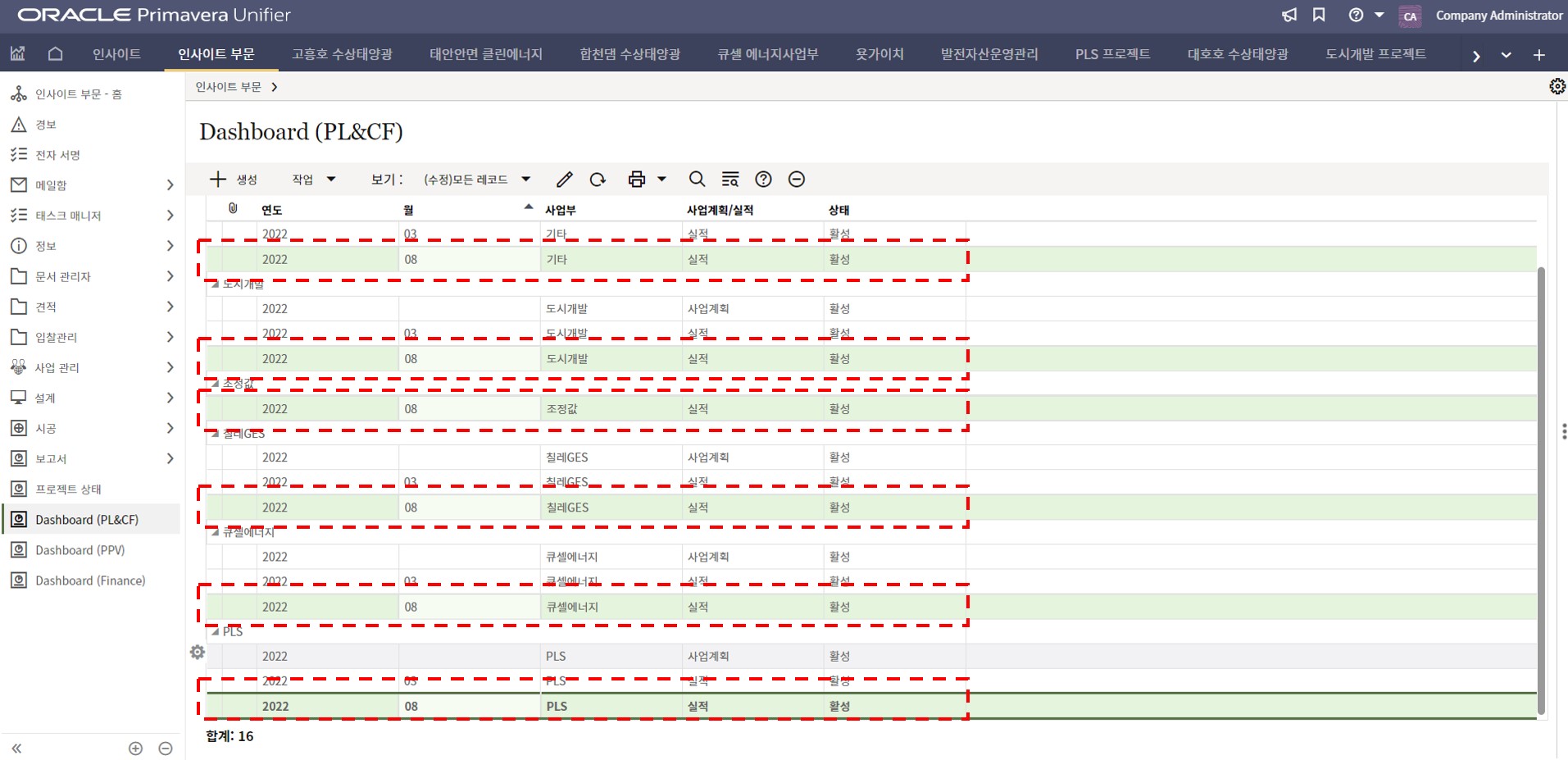The height and width of the screenshot is (760, 1568).
Task: Sort by the 월 column header
Action: [x=408, y=210]
